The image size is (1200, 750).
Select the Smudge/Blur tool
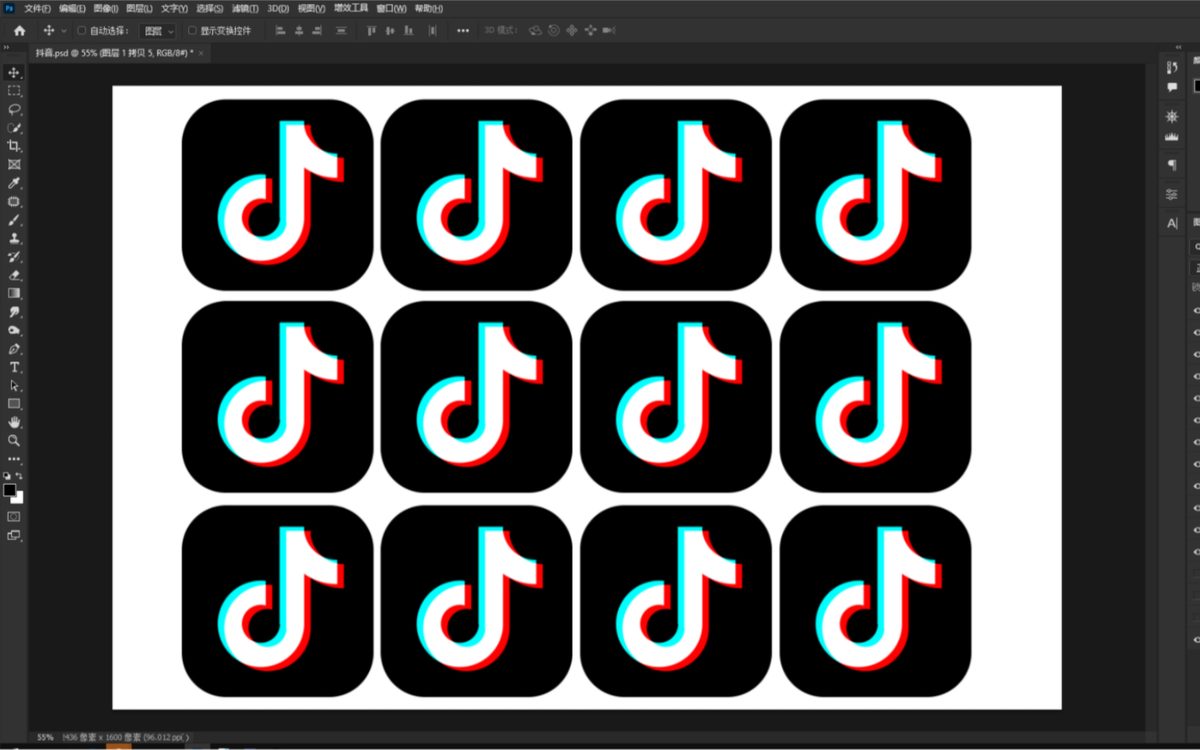[14, 312]
